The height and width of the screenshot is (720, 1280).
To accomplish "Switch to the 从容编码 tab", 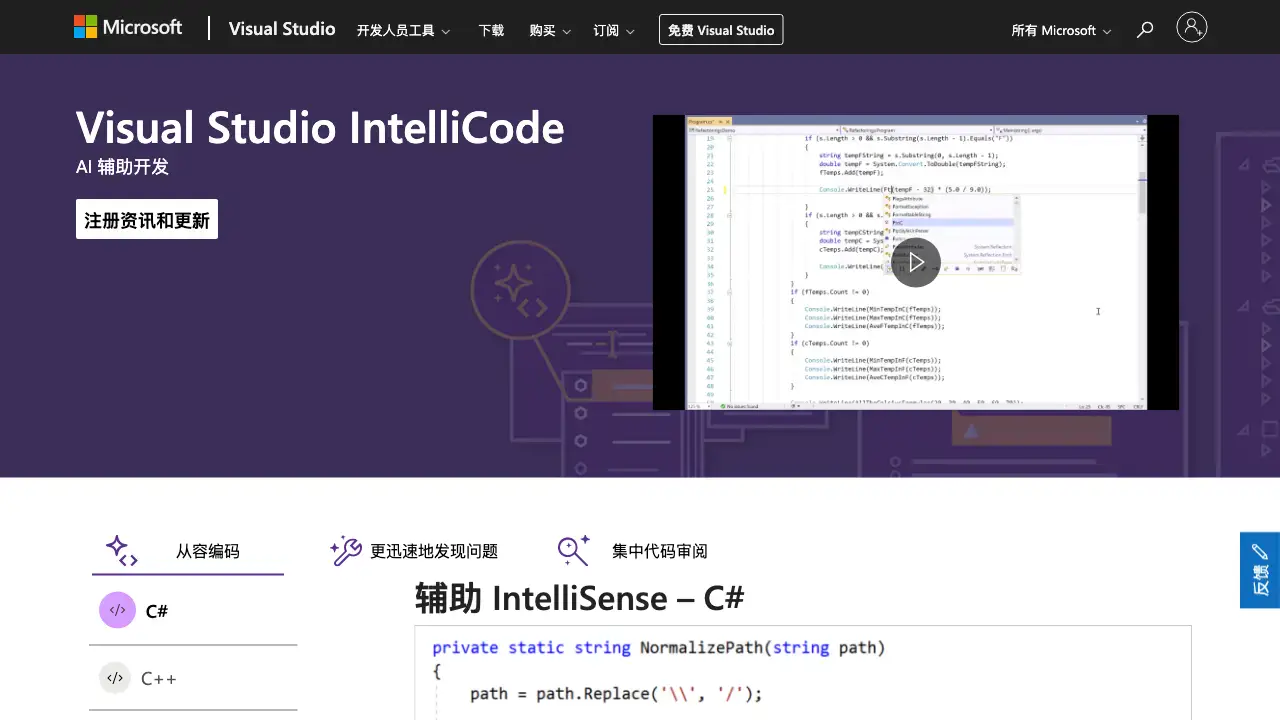I will pos(188,550).
